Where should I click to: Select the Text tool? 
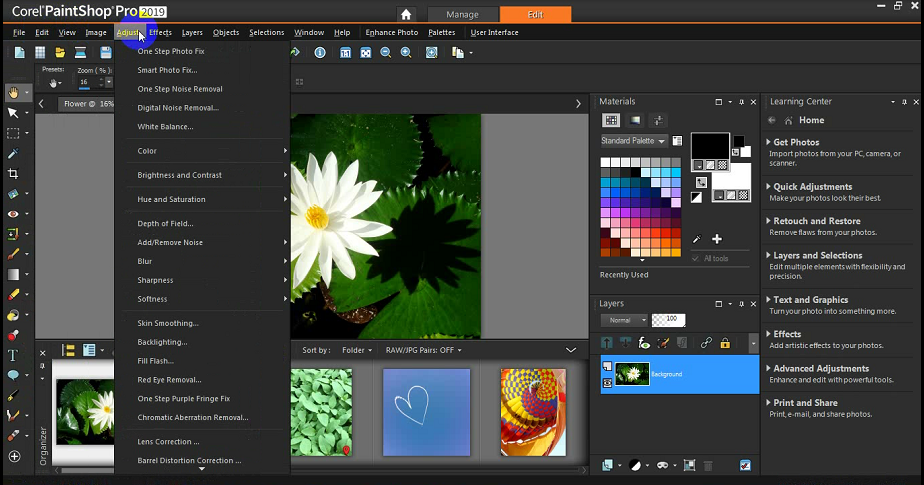point(13,355)
